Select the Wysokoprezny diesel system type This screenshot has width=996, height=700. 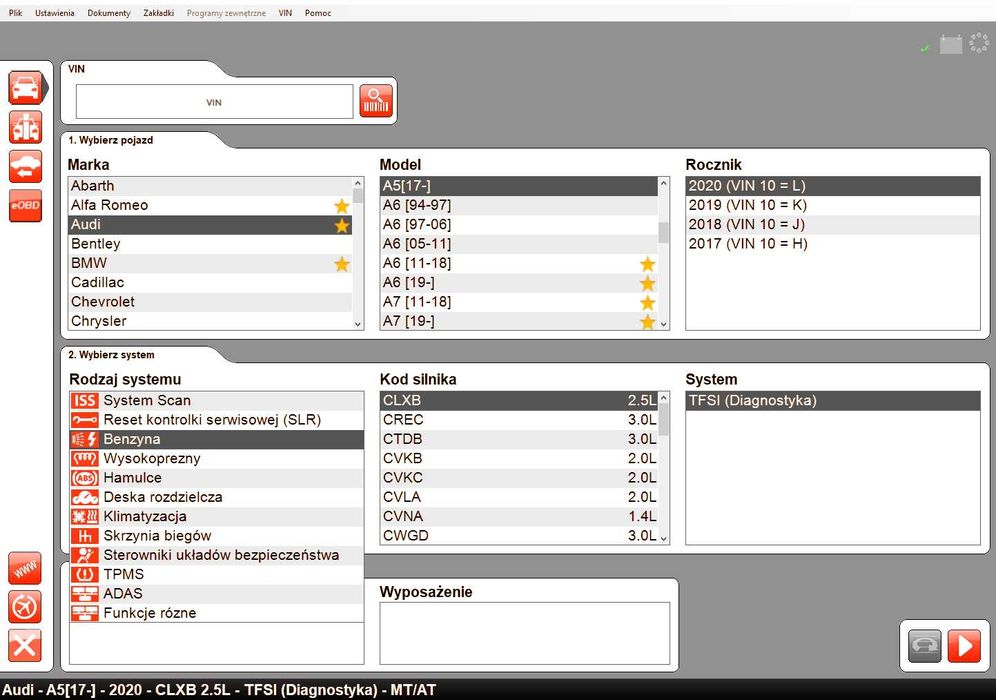pyautogui.click(x=217, y=459)
